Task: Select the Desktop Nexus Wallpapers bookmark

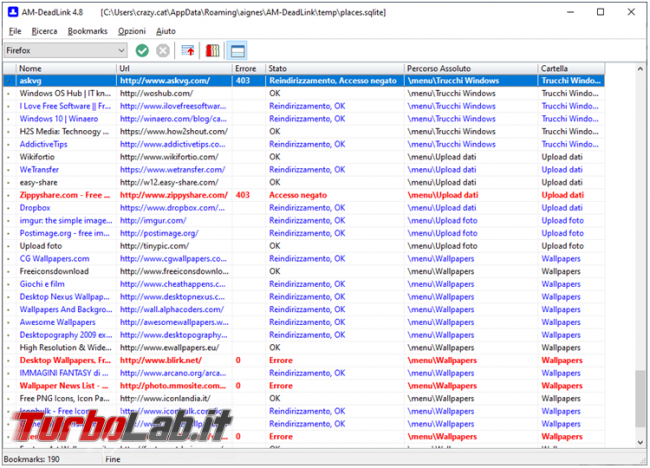Action: 304,297
